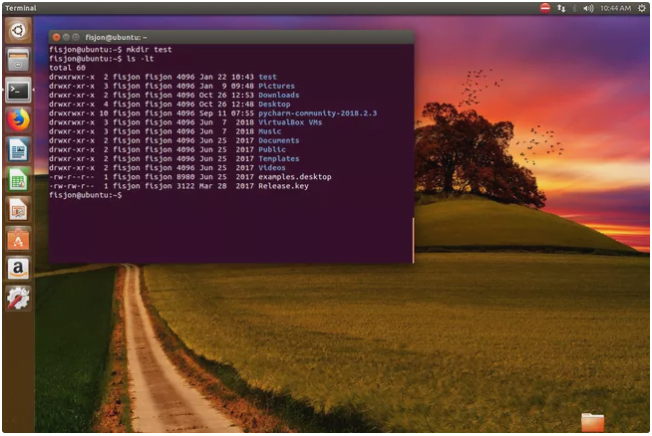Click the "Pictures" directory name

[277, 86]
